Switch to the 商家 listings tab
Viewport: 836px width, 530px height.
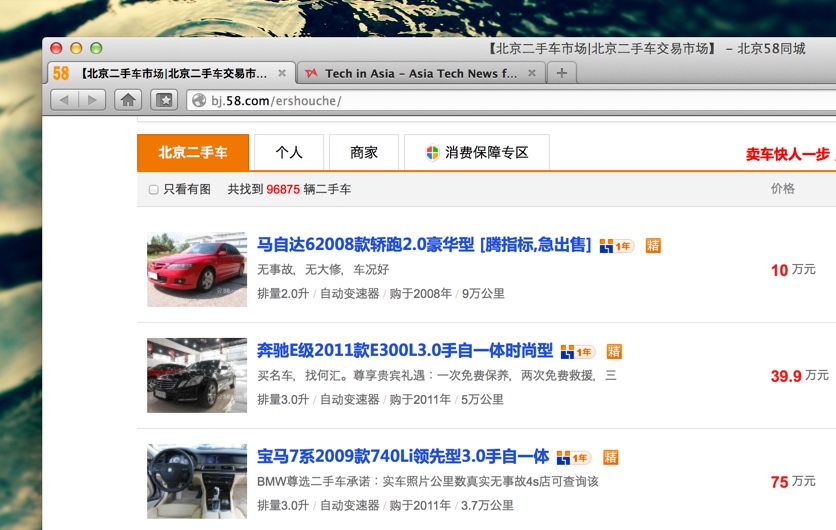coord(364,152)
